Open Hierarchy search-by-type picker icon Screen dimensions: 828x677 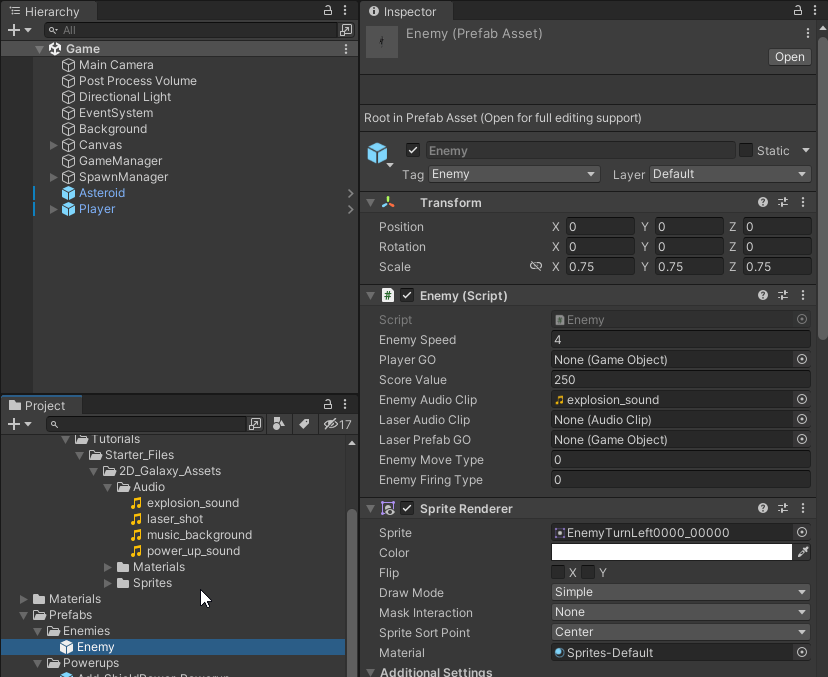tap(346, 30)
